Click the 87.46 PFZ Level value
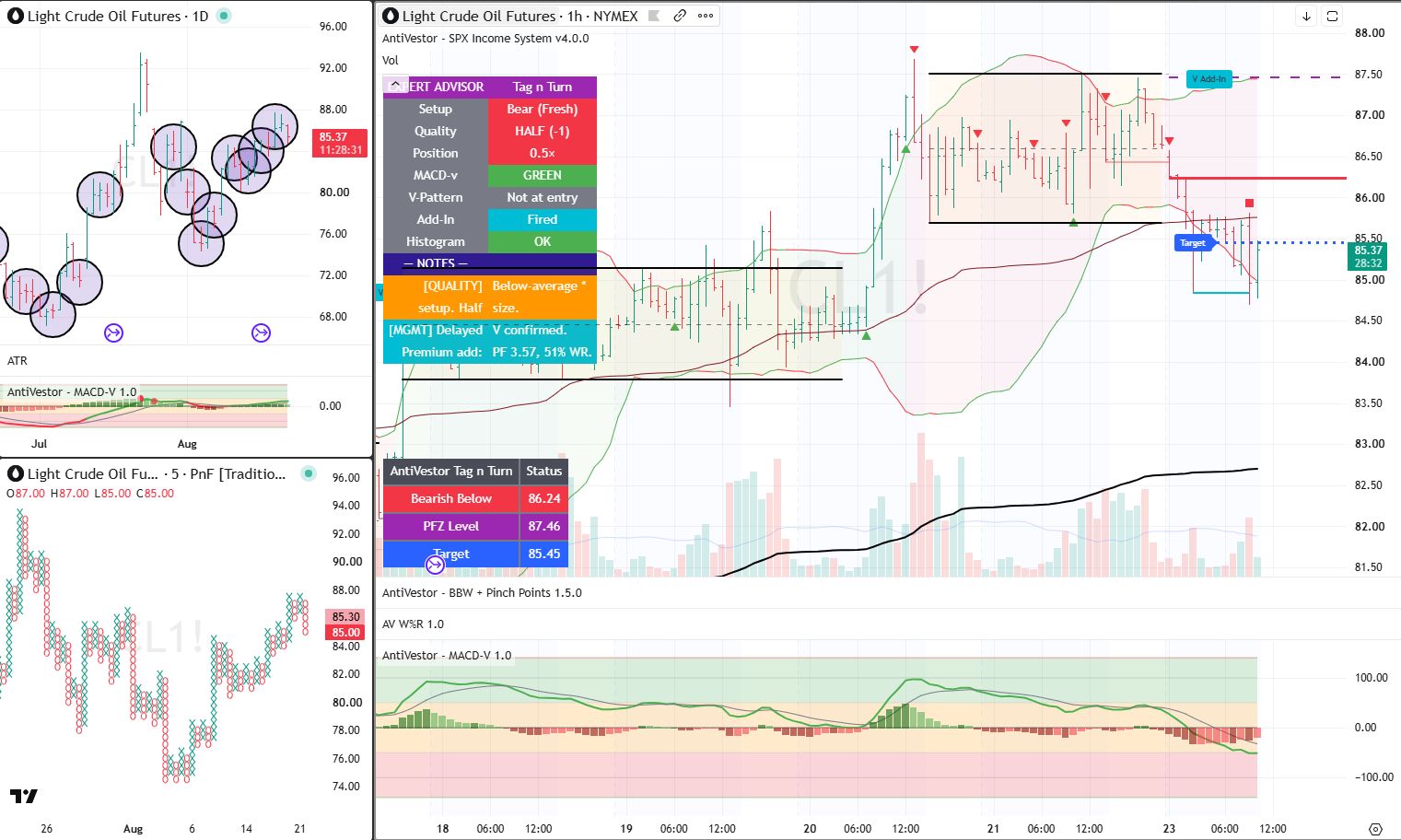Viewport: 1401px width, 840px height. 544,526
